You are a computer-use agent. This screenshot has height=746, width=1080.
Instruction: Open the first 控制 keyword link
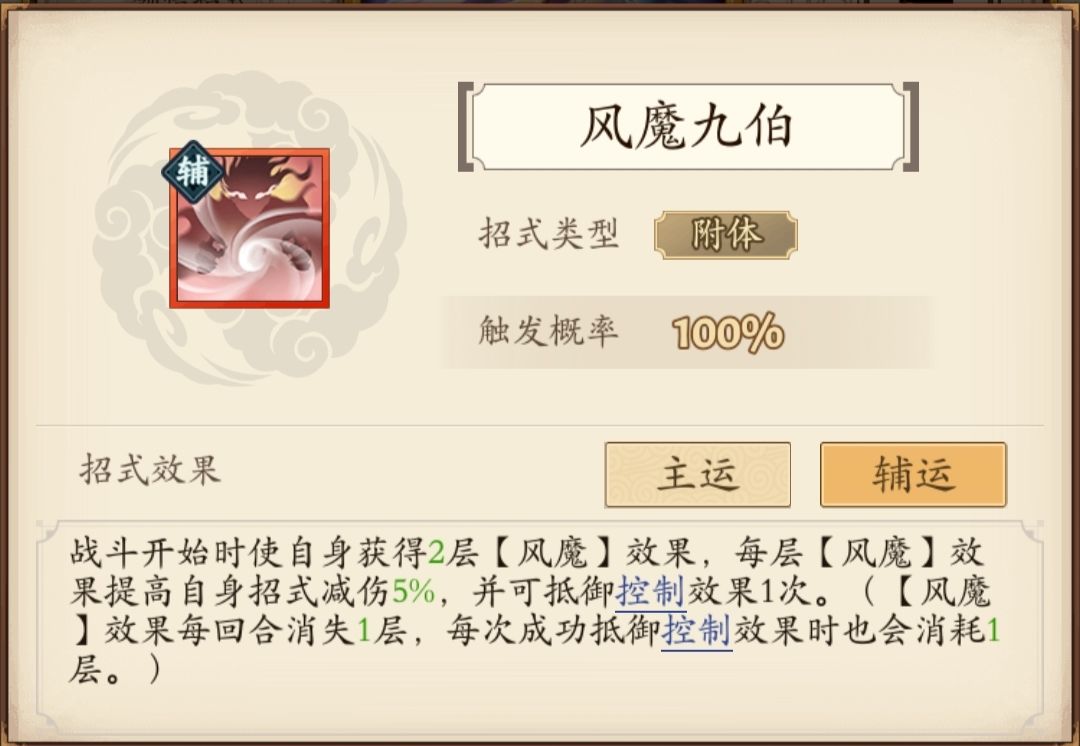point(650,592)
